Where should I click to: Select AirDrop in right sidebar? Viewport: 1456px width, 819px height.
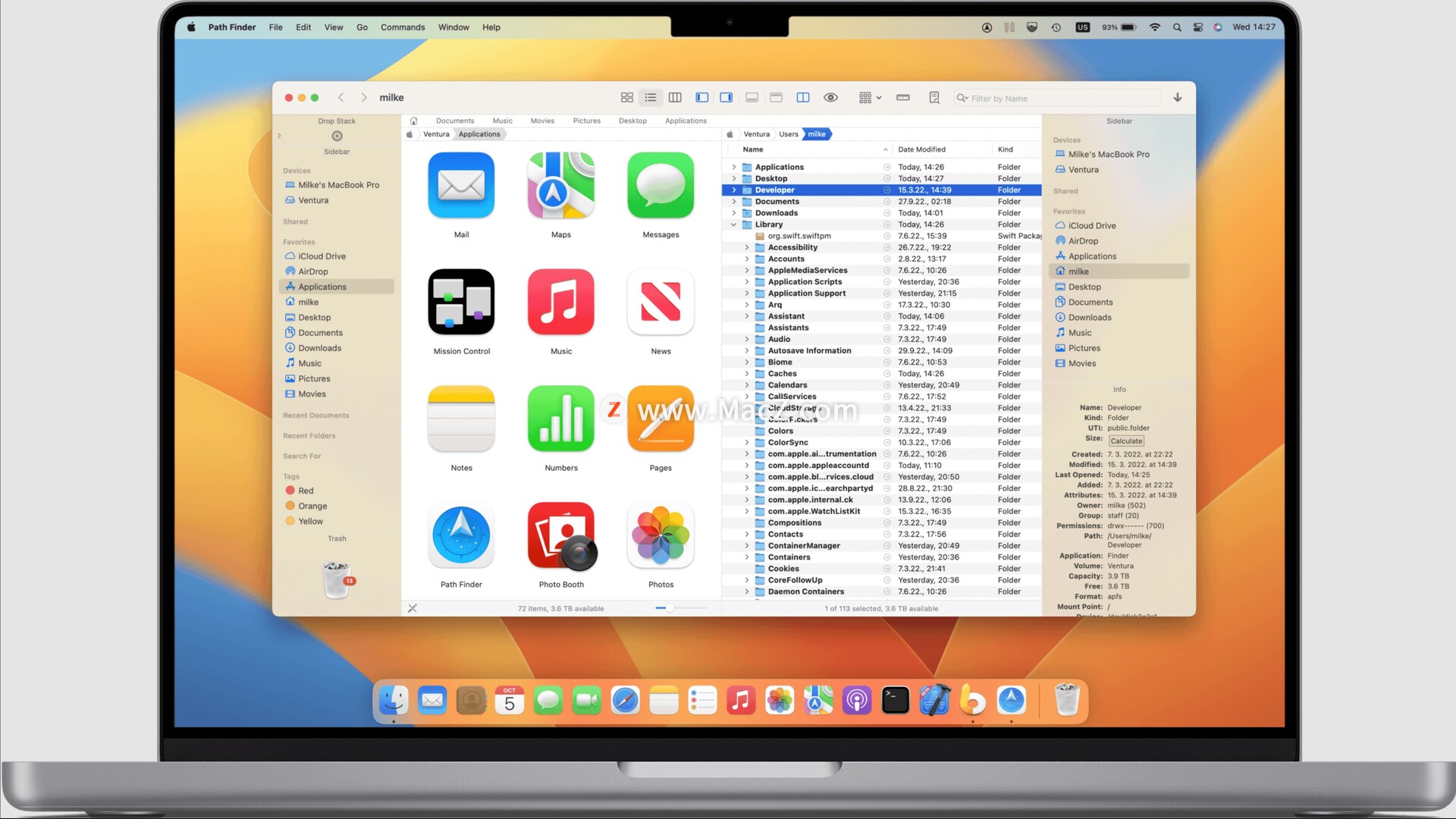1083,241
